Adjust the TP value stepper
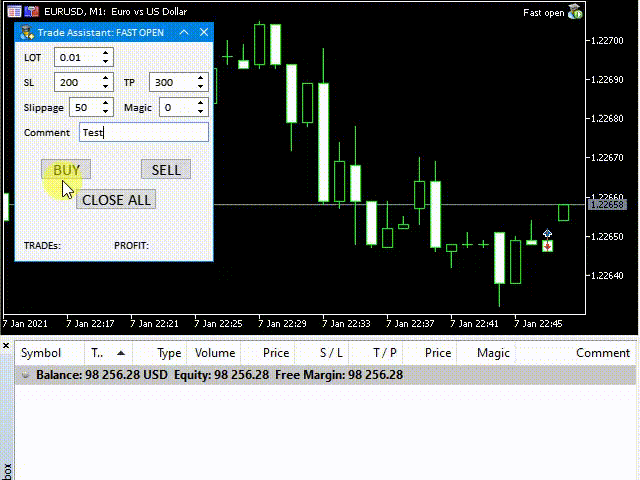The height and width of the screenshot is (480, 640). click(201, 82)
